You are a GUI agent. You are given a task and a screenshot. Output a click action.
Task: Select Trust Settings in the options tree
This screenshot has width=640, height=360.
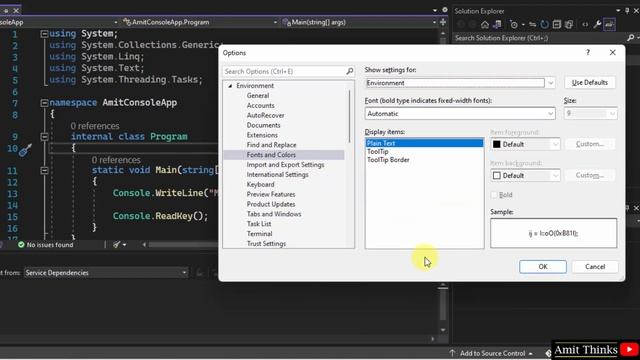tap(267, 243)
